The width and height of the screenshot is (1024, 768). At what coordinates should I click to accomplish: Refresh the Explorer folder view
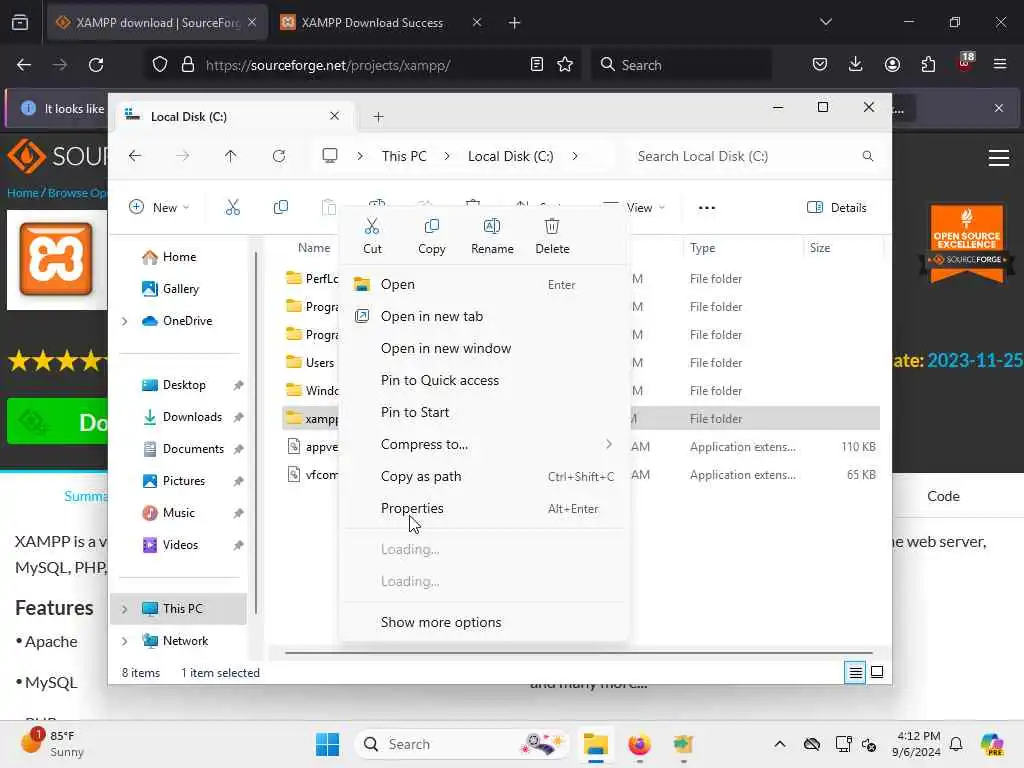[279, 156]
